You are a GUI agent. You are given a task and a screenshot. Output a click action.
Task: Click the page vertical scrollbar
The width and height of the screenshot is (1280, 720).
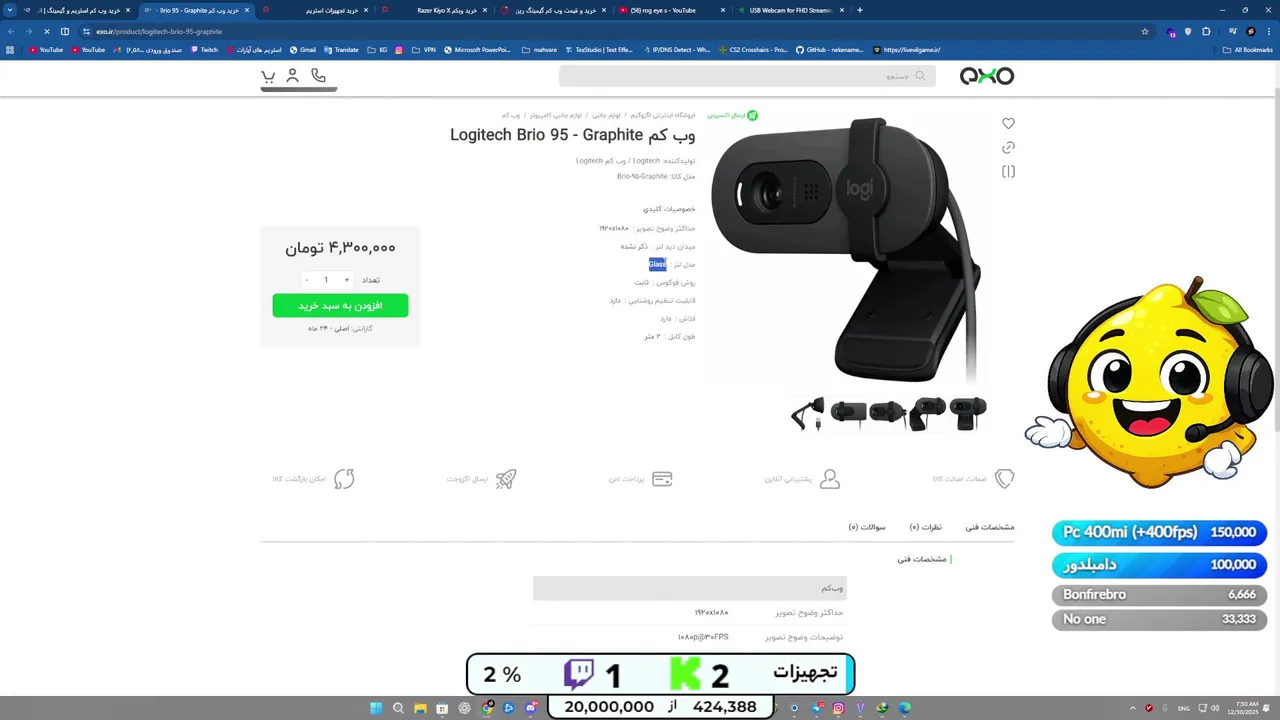(x=1275, y=260)
